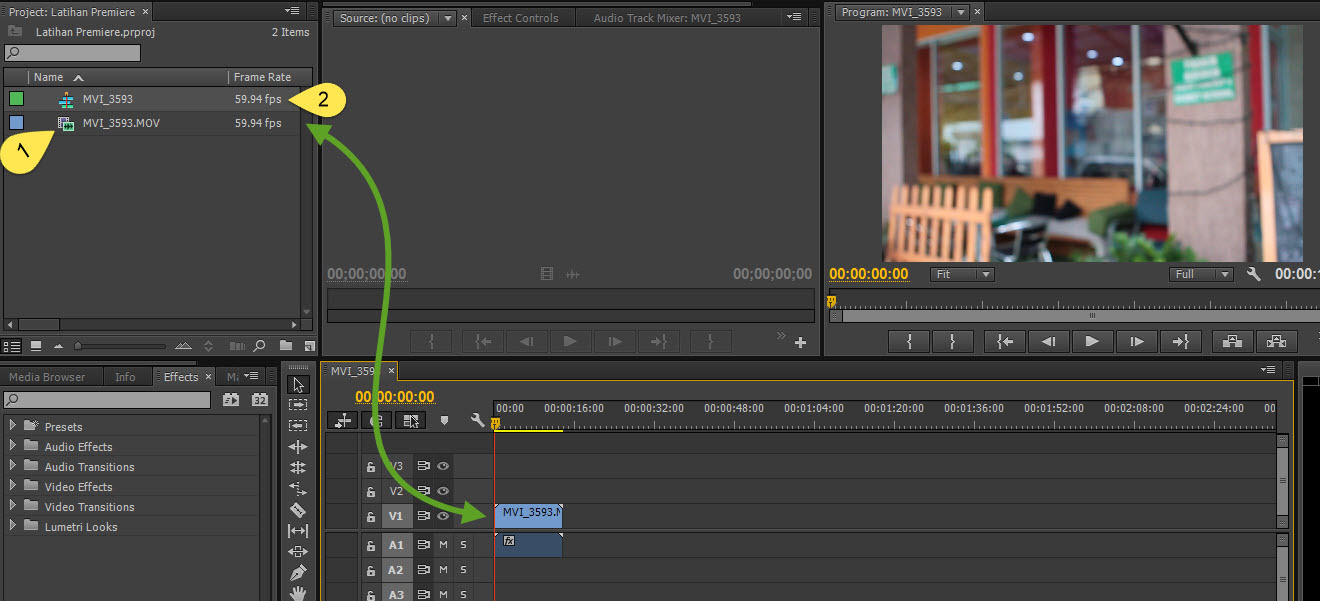Select the Hand tool
Screen dimensions: 1320x601
click(x=298, y=593)
